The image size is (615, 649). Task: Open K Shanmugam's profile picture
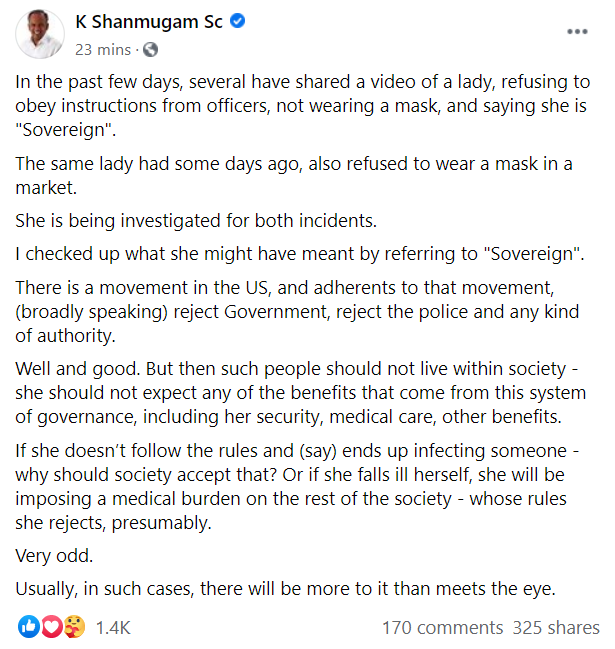click(41, 34)
